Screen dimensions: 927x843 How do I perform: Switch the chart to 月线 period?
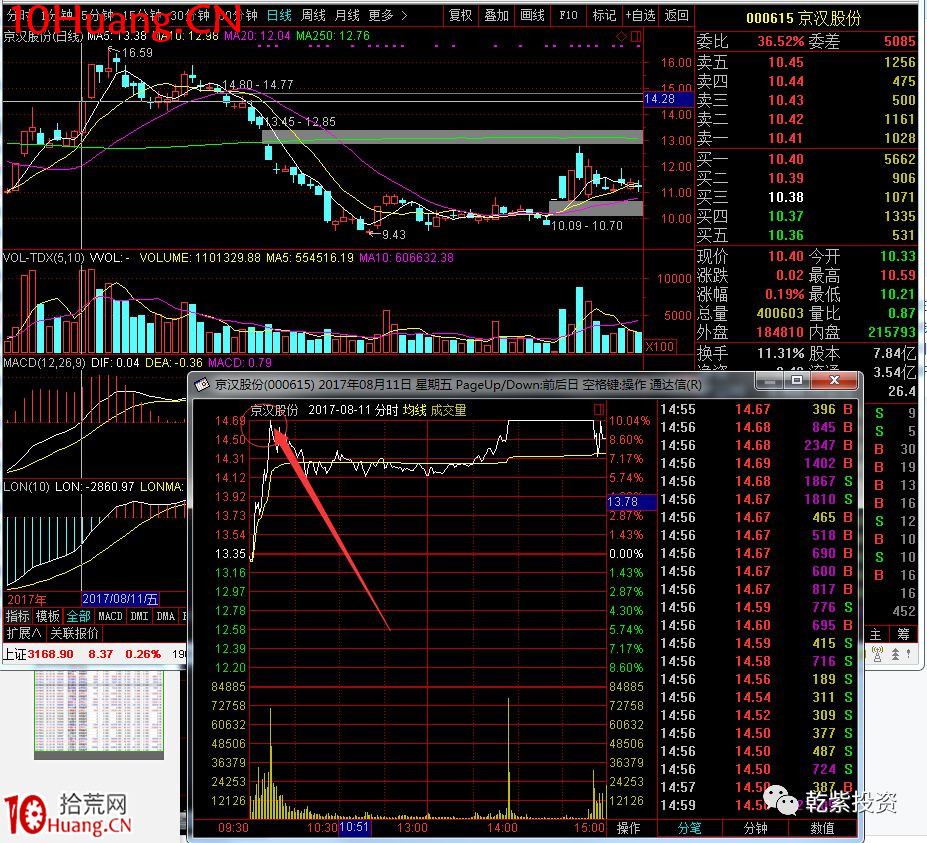(347, 15)
